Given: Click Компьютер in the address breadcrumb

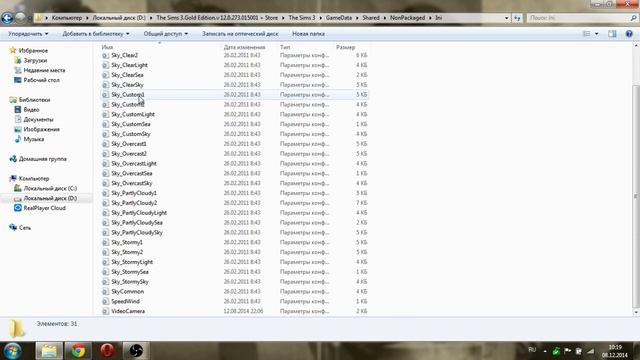Looking at the screenshot, I should (67, 18).
